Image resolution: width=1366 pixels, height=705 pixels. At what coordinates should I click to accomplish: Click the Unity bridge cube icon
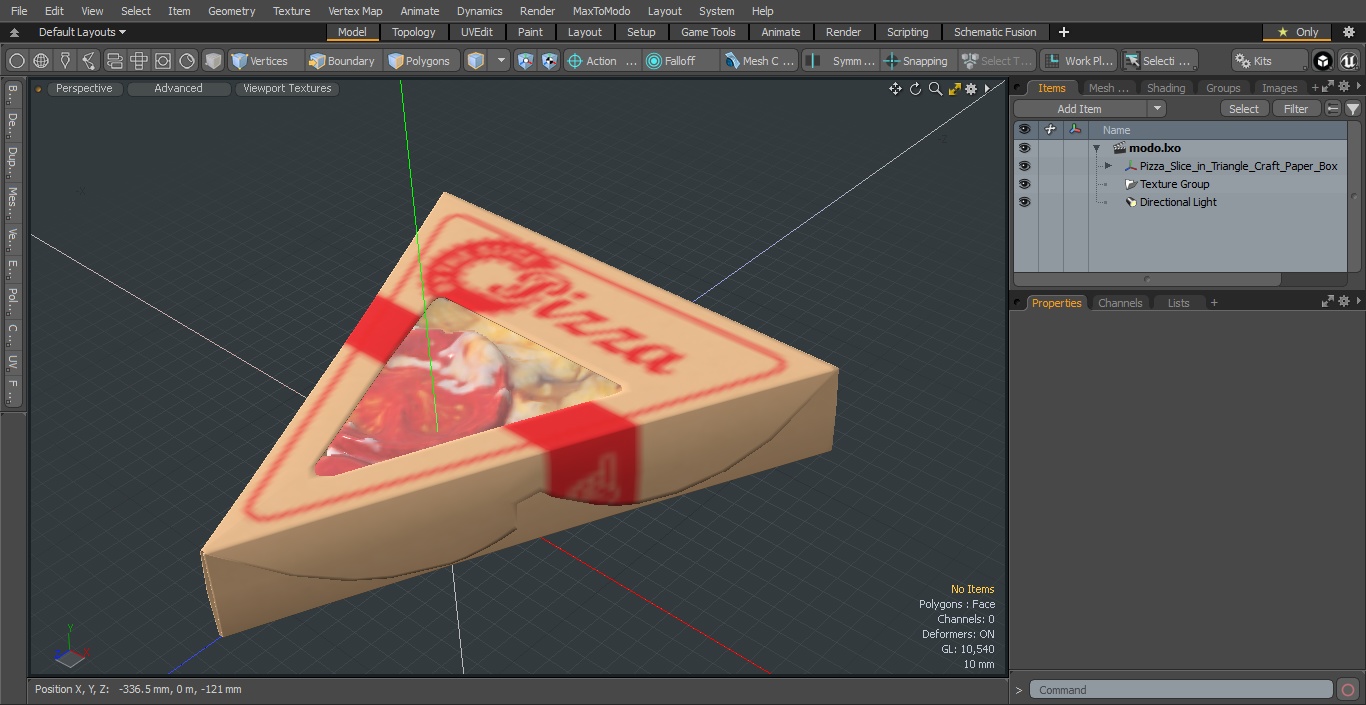(1323, 61)
